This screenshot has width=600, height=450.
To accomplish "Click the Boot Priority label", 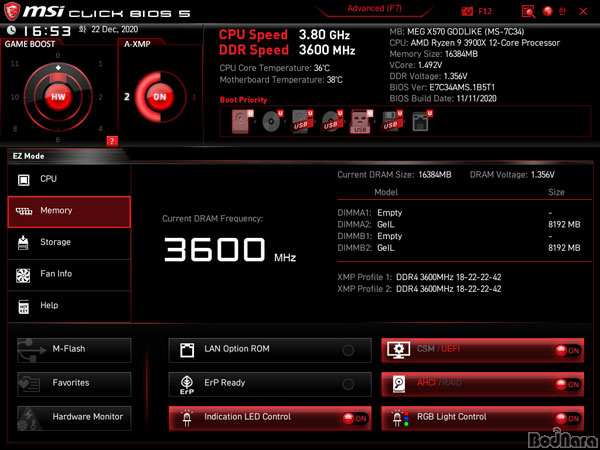I will [243, 100].
